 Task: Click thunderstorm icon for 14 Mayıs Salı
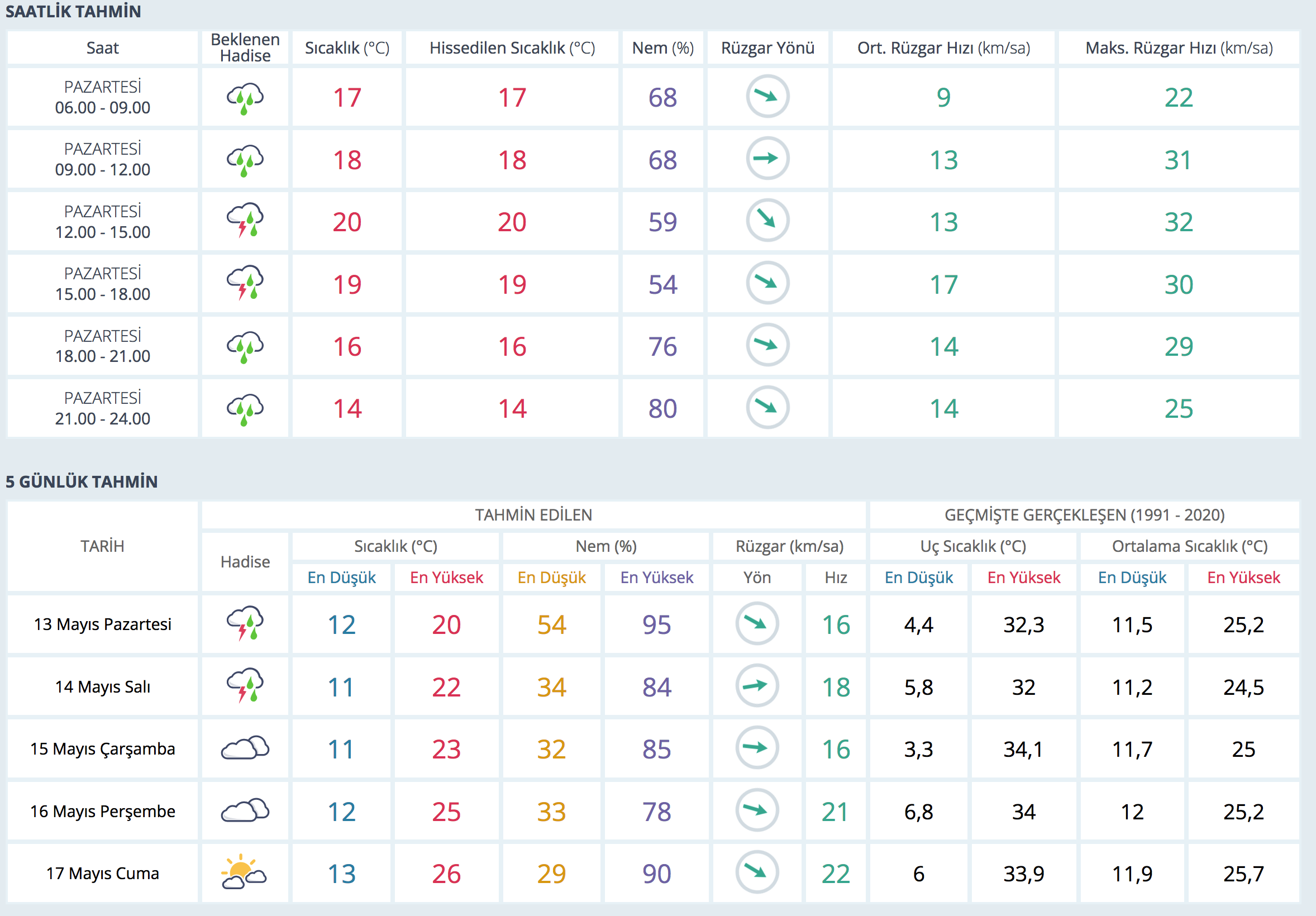click(x=245, y=685)
